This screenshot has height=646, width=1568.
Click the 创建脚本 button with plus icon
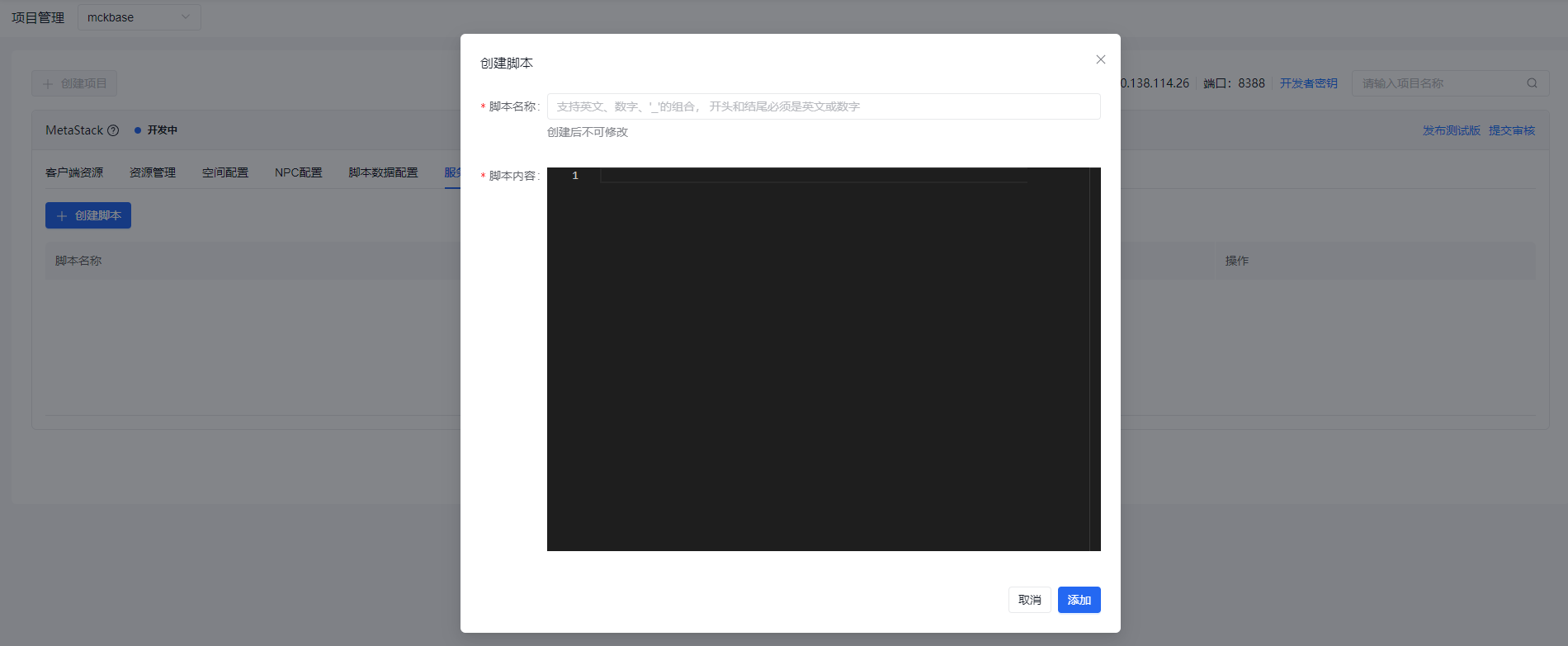(x=88, y=215)
